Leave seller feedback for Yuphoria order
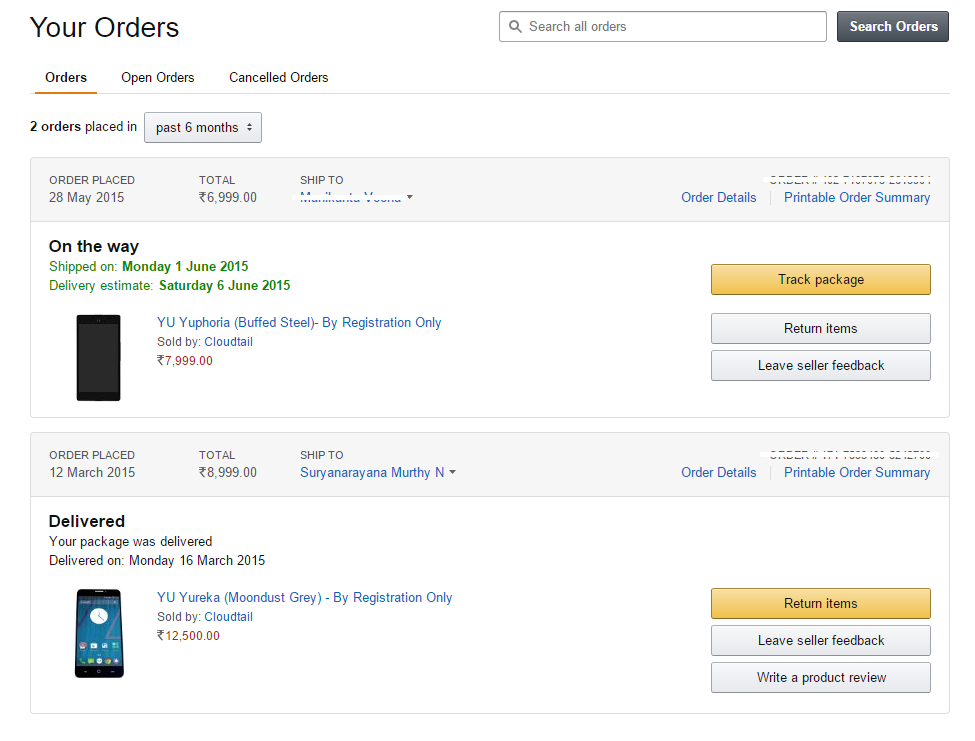 point(821,366)
